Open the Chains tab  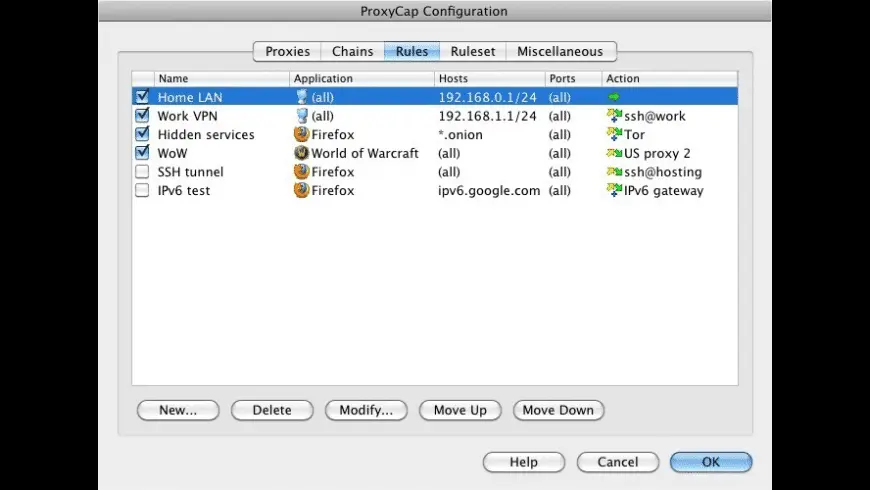(x=352, y=51)
